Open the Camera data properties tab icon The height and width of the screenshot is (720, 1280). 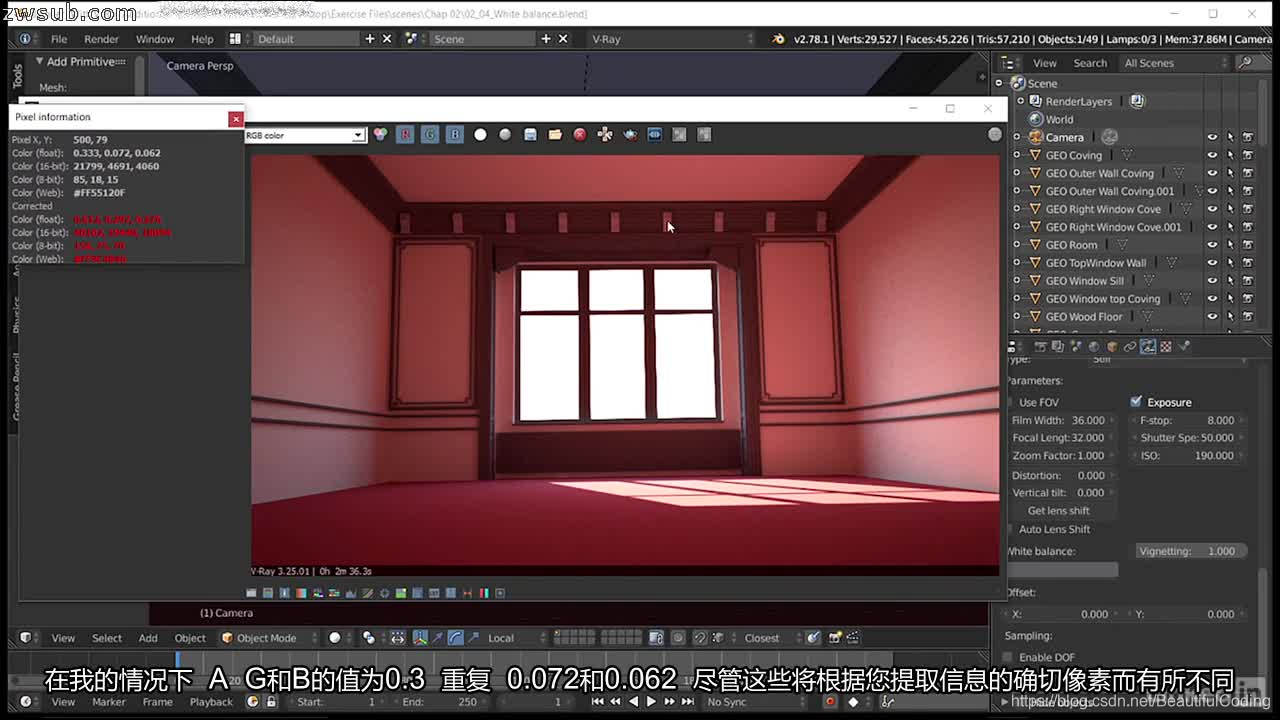point(1148,346)
